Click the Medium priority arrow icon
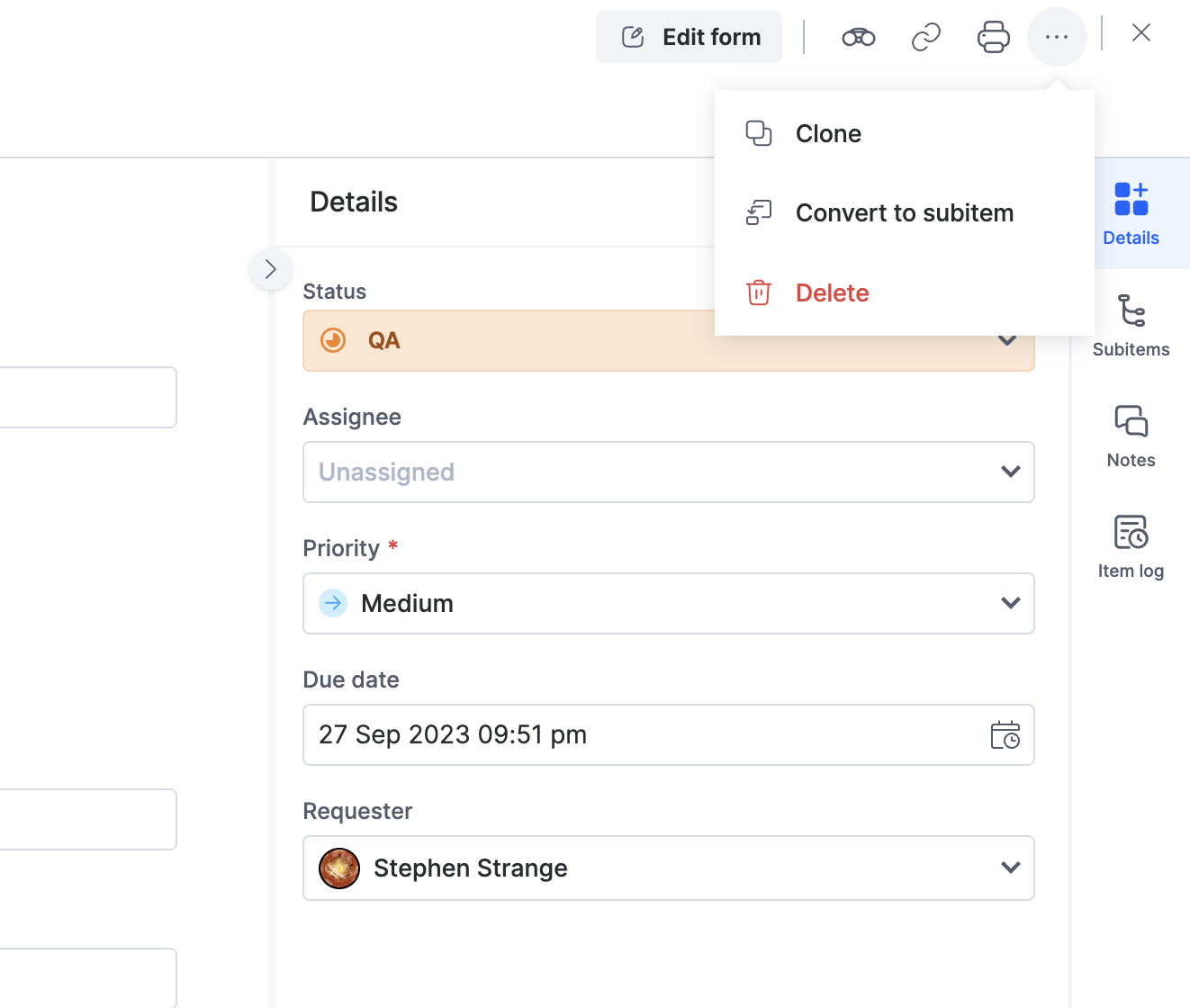 pyautogui.click(x=333, y=603)
